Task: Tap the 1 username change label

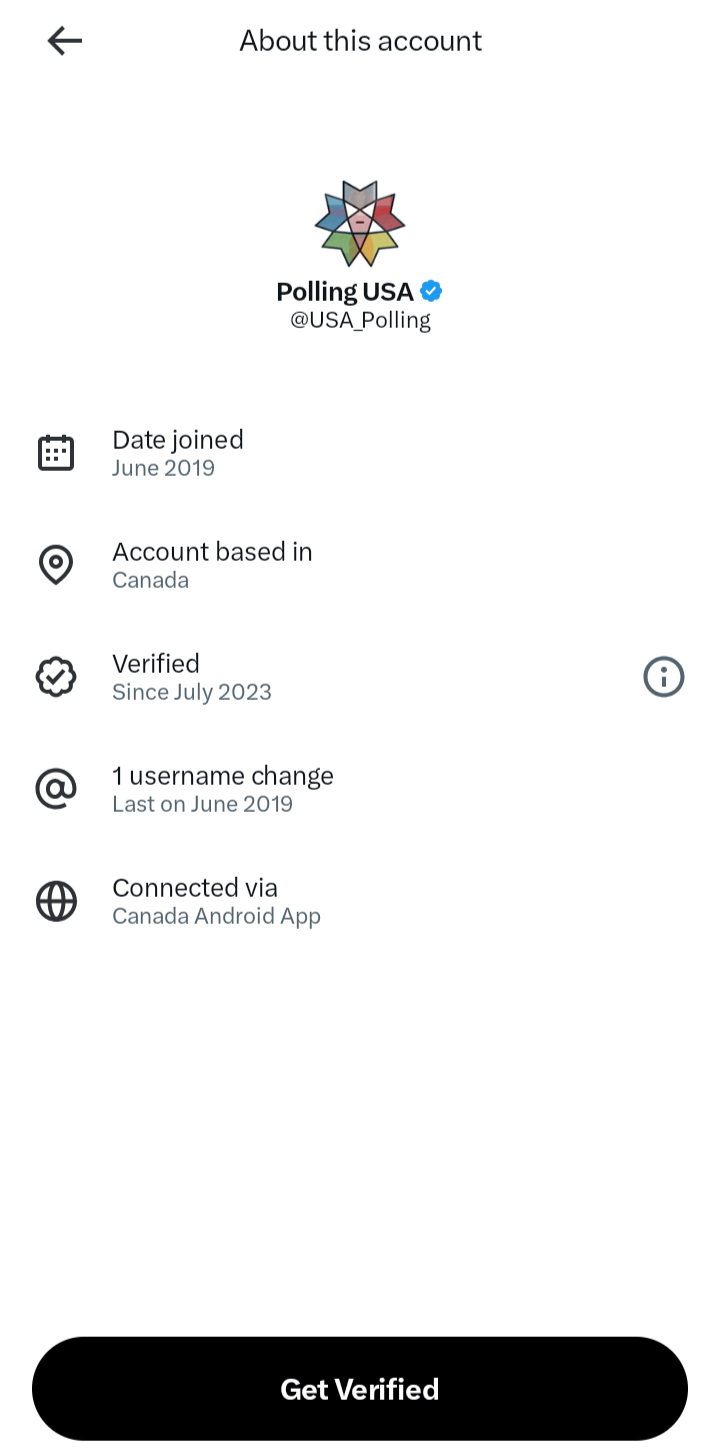Action: [223, 776]
